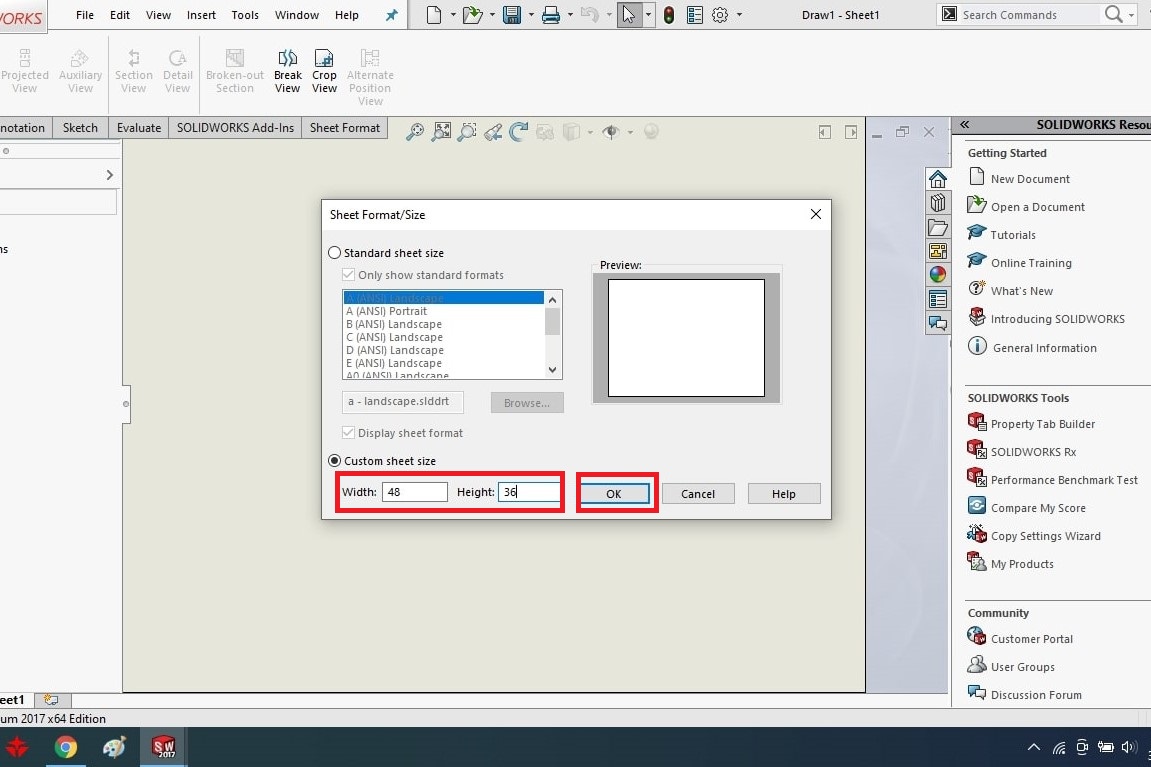Click the File Properties icon in the top toolbar

pyautogui.click(x=694, y=15)
